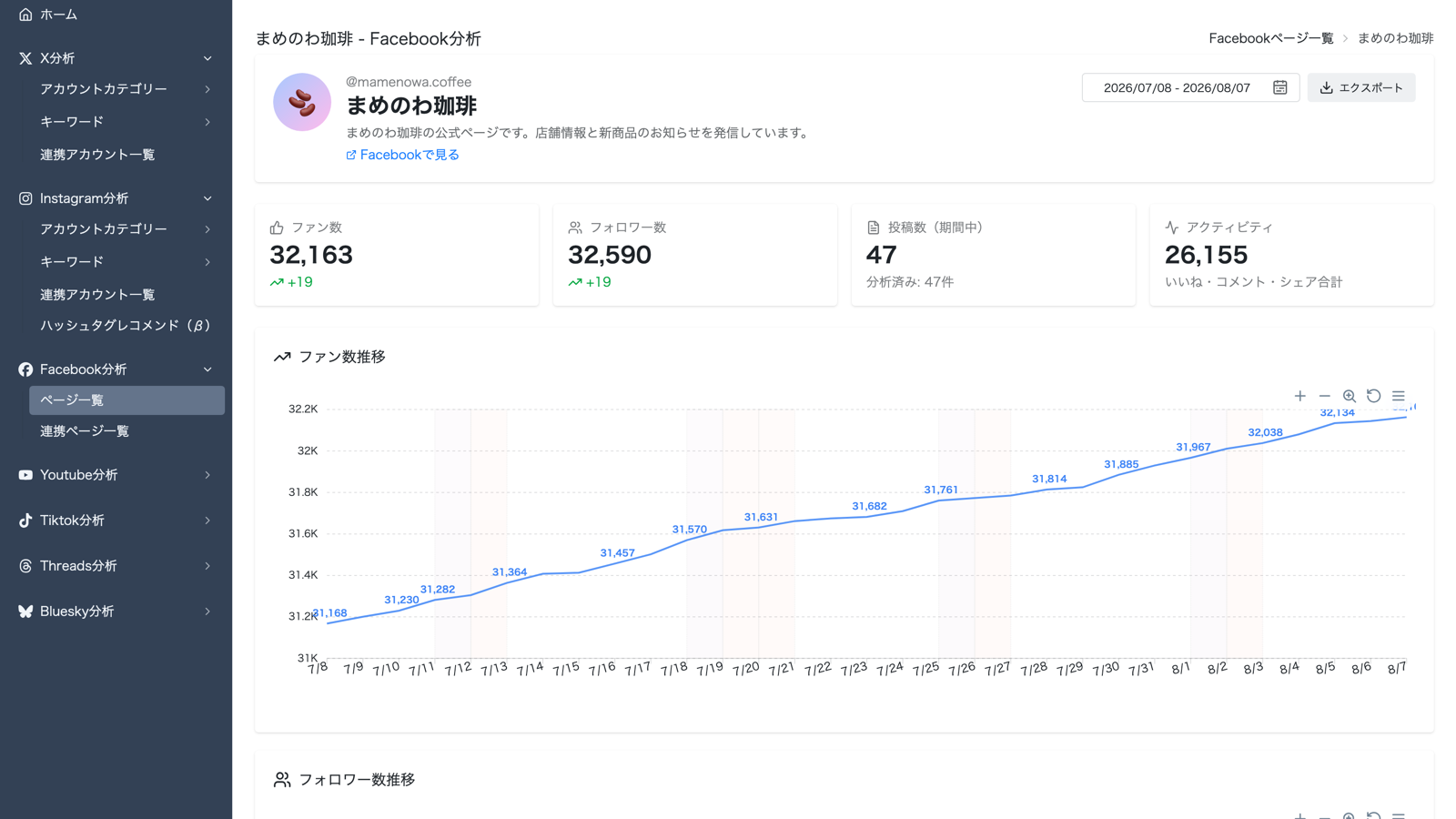1456x819 pixels.
Task: Click the people icon beside フォロワー数推移
Action: [282, 780]
